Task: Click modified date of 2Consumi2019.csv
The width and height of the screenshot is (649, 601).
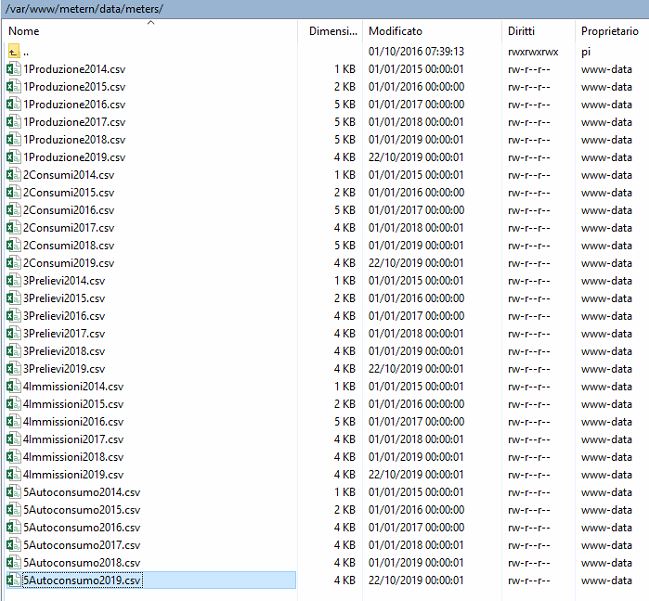Action: 416,263
